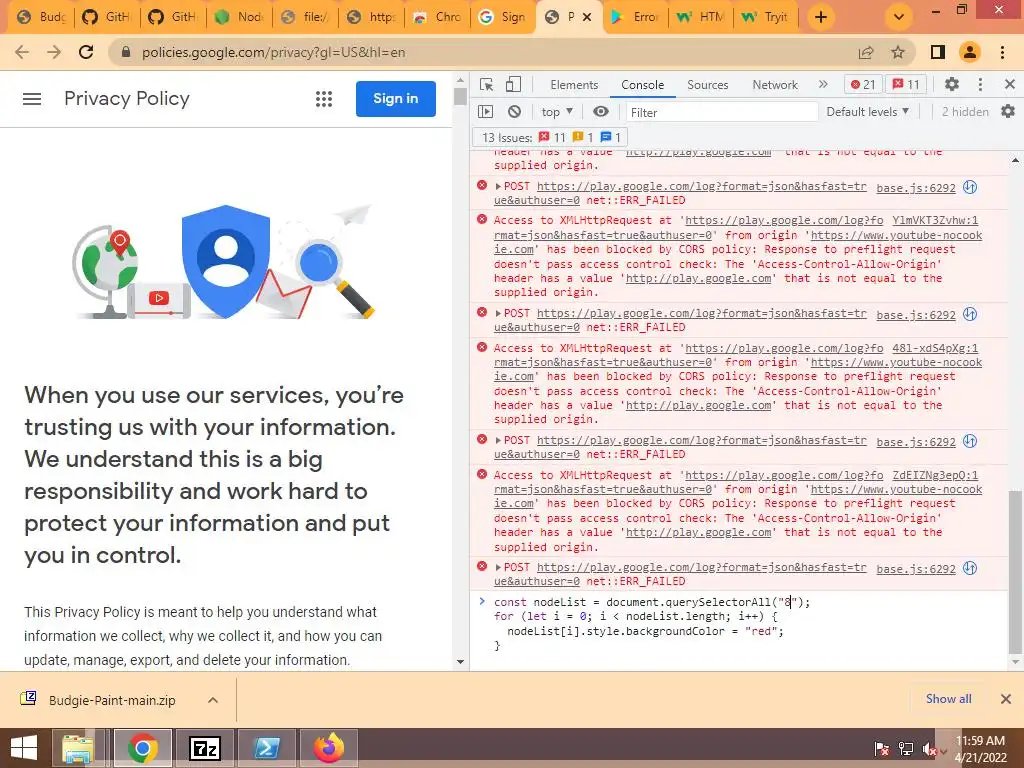This screenshot has width=1024, height=768.
Task: Open Firefox from the taskbar
Action: [328, 748]
